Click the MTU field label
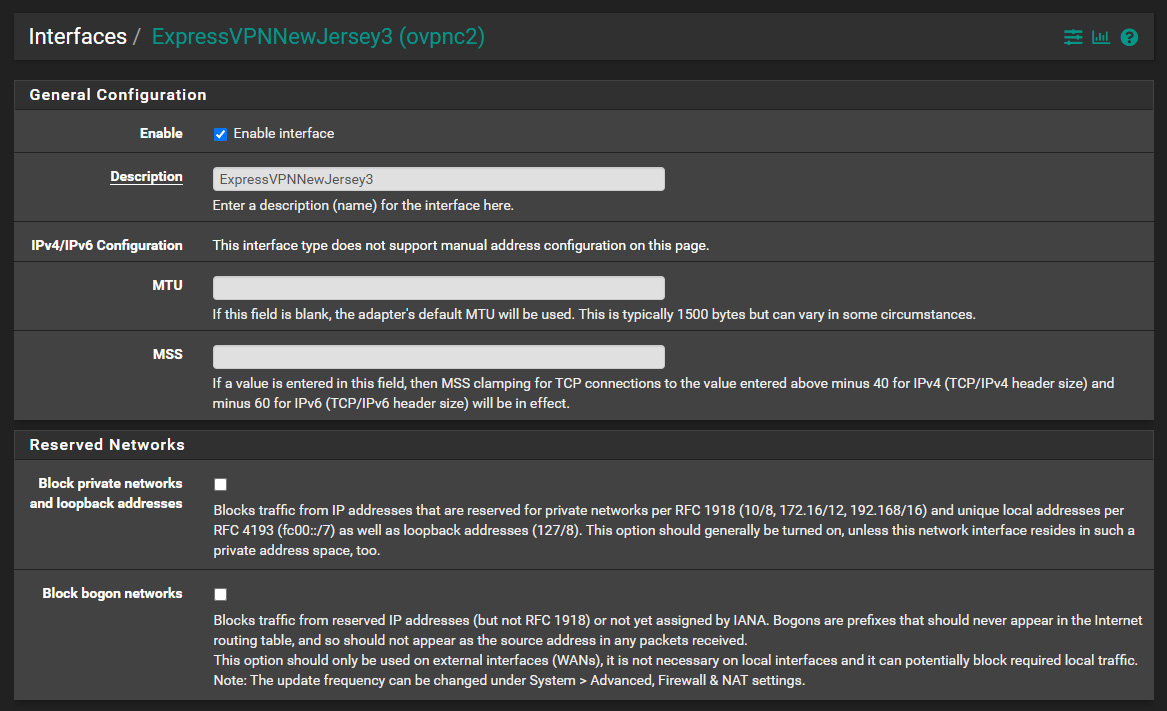This screenshot has width=1167, height=711. [167, 285]
